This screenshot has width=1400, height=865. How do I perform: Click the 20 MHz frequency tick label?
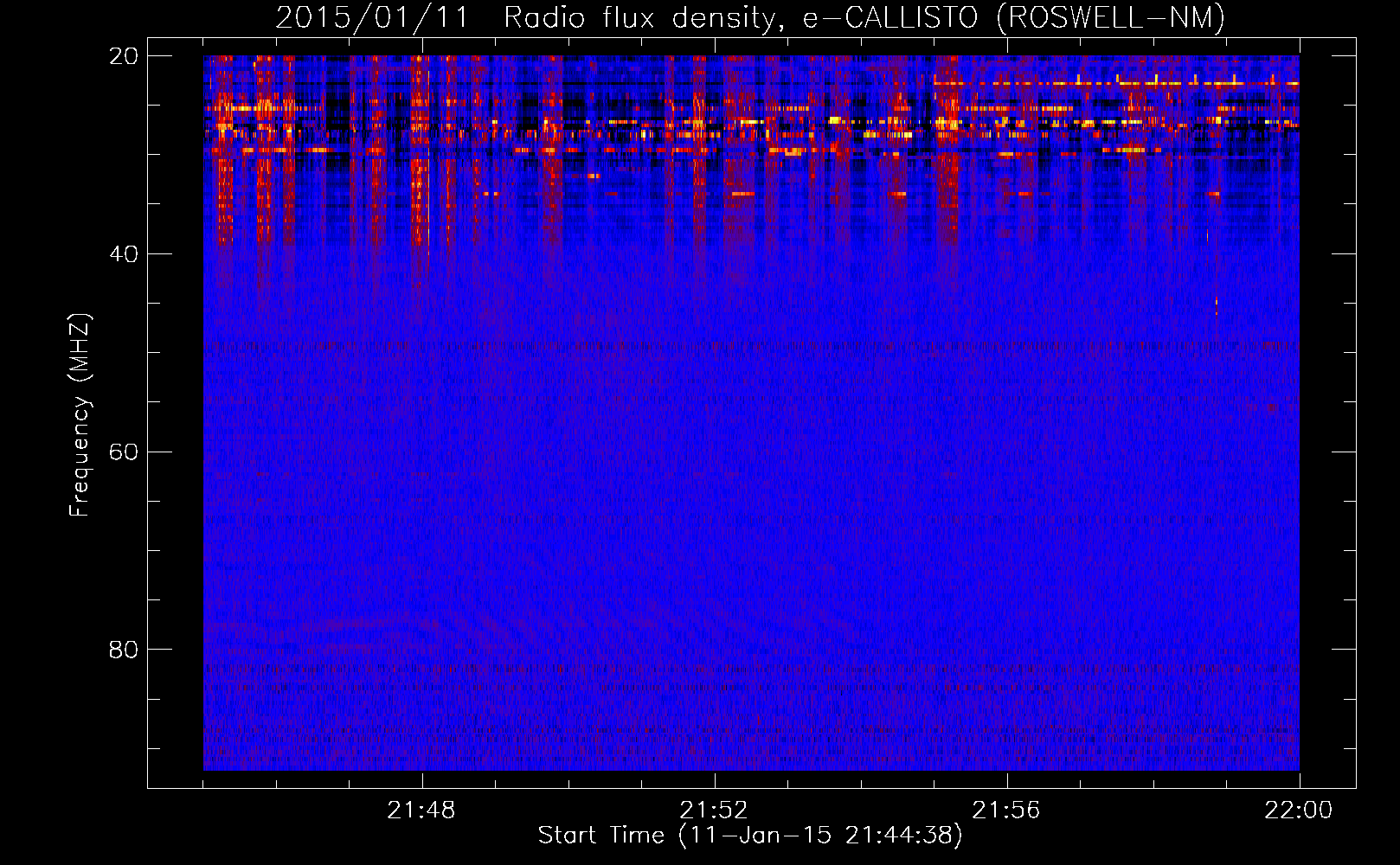(x=124, y=56)
